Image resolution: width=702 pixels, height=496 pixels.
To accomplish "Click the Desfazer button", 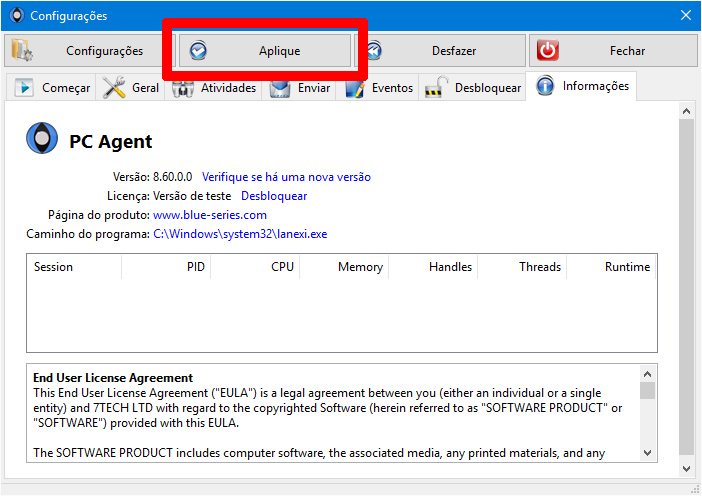I will (440, 51).
